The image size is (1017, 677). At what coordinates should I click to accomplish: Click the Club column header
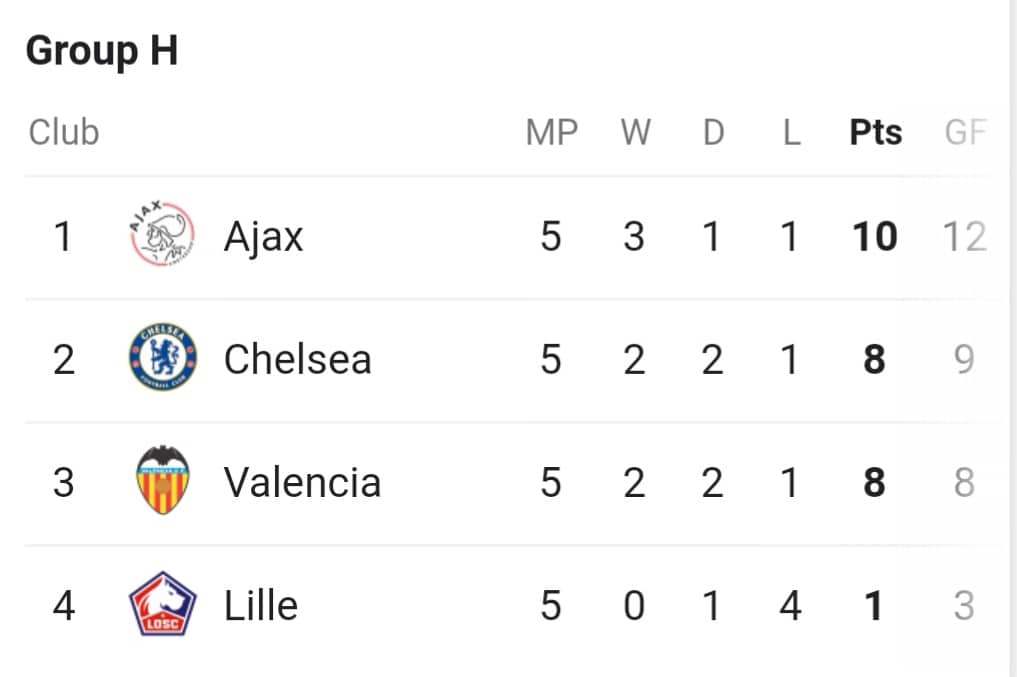tap(64, 132)
